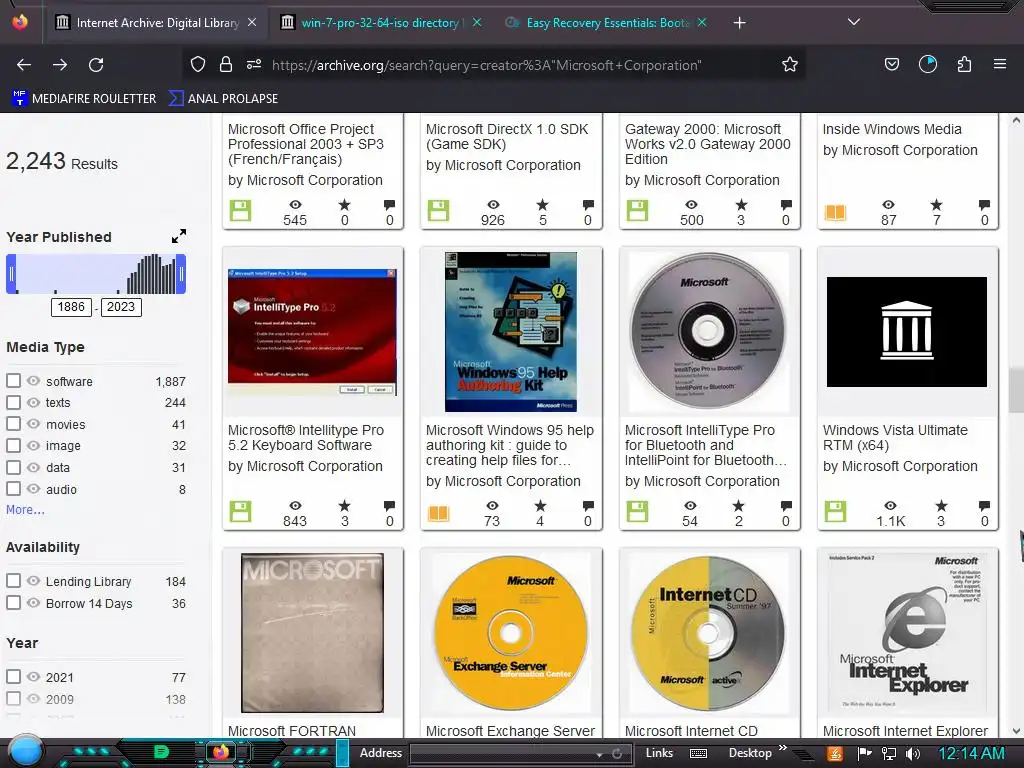Click the page vertical scrollbar thumb
The height and width of the screenshot is (768, 1024).
coord(1016,389)
